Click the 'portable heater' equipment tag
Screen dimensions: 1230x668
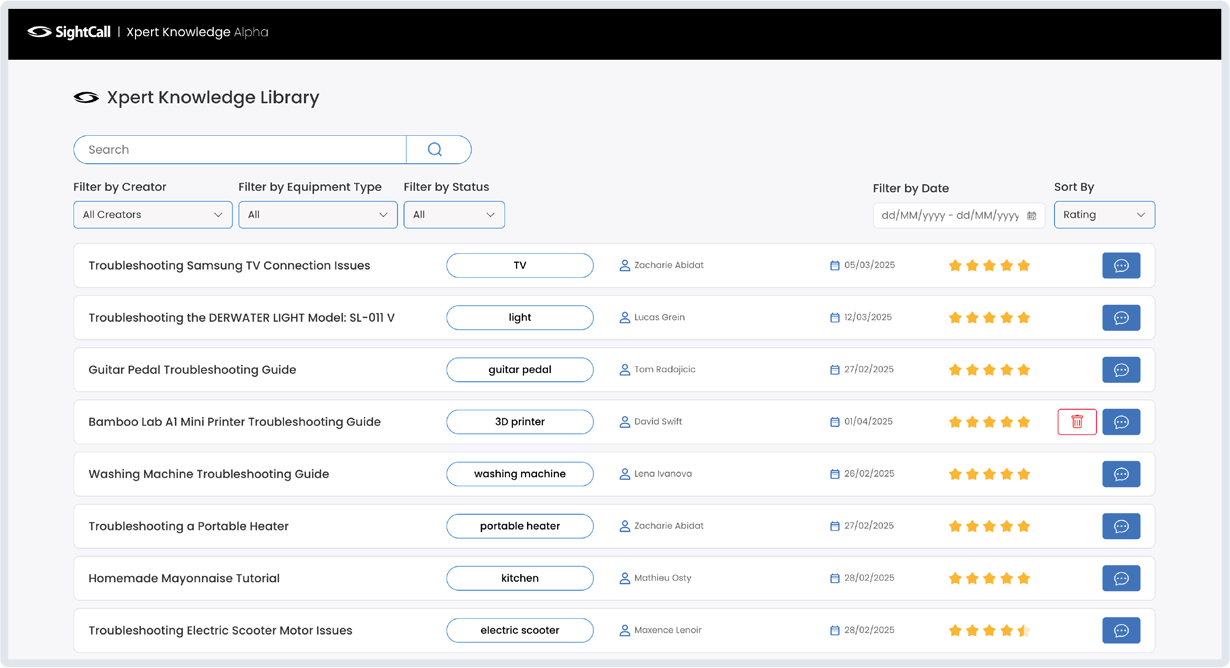[519, 526]
